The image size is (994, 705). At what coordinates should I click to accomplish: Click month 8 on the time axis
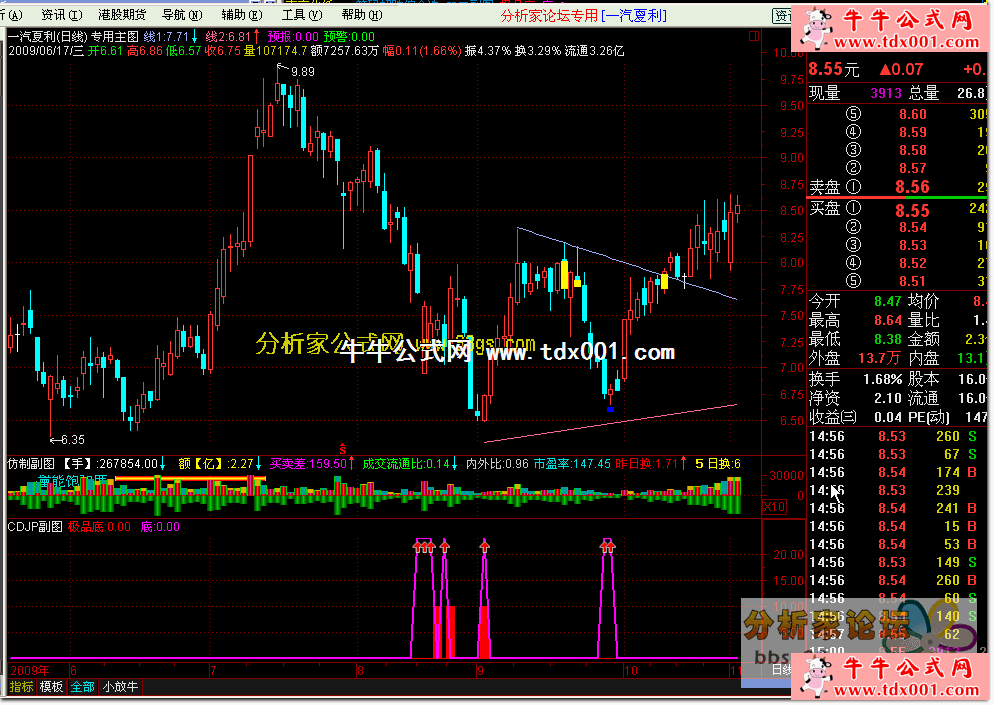pyautogui.click(x=360, y=671)
